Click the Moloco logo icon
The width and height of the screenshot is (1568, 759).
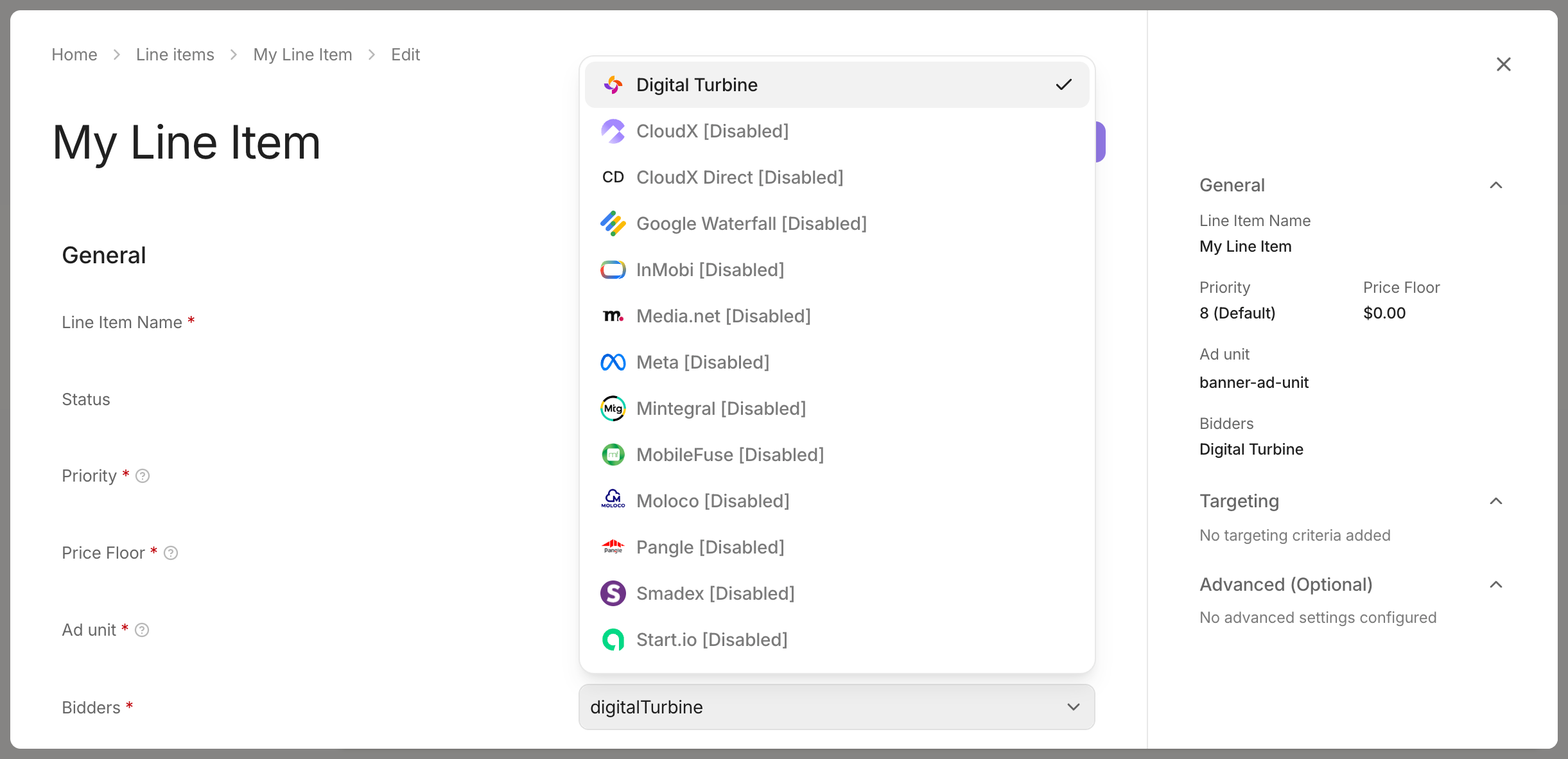613,499
